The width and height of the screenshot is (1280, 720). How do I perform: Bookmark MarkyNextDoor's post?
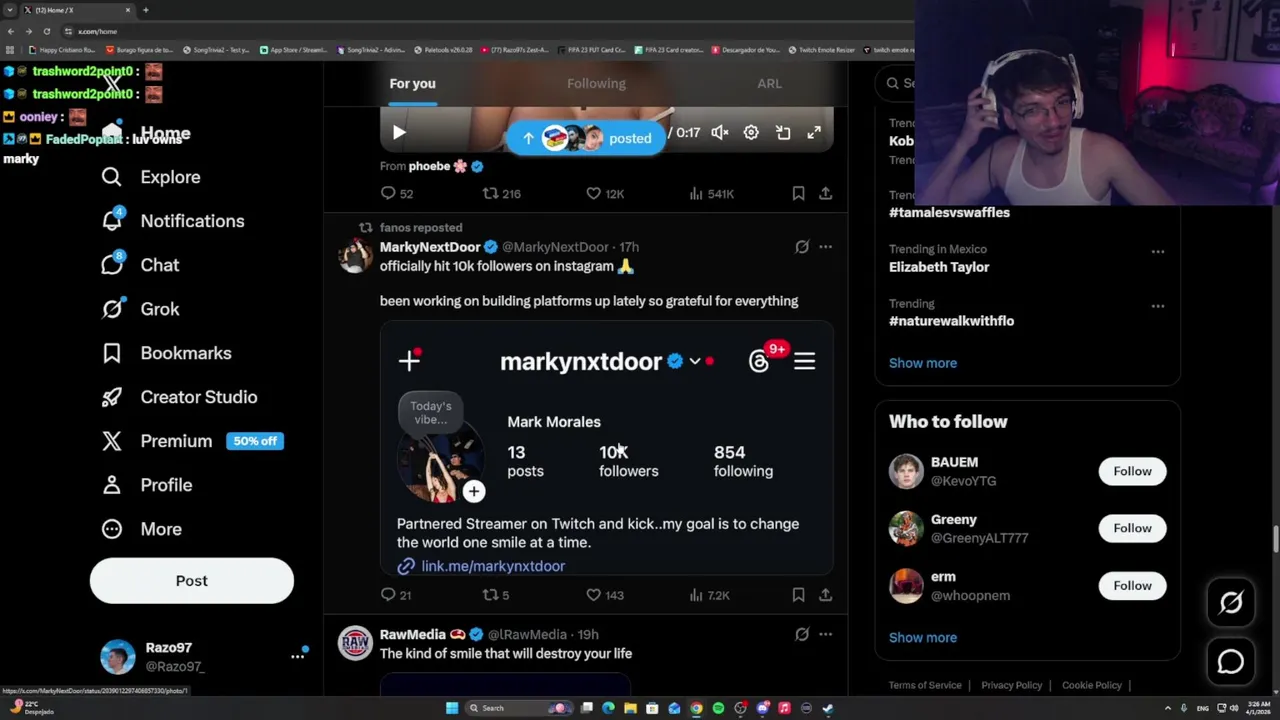tap(798, 595)
